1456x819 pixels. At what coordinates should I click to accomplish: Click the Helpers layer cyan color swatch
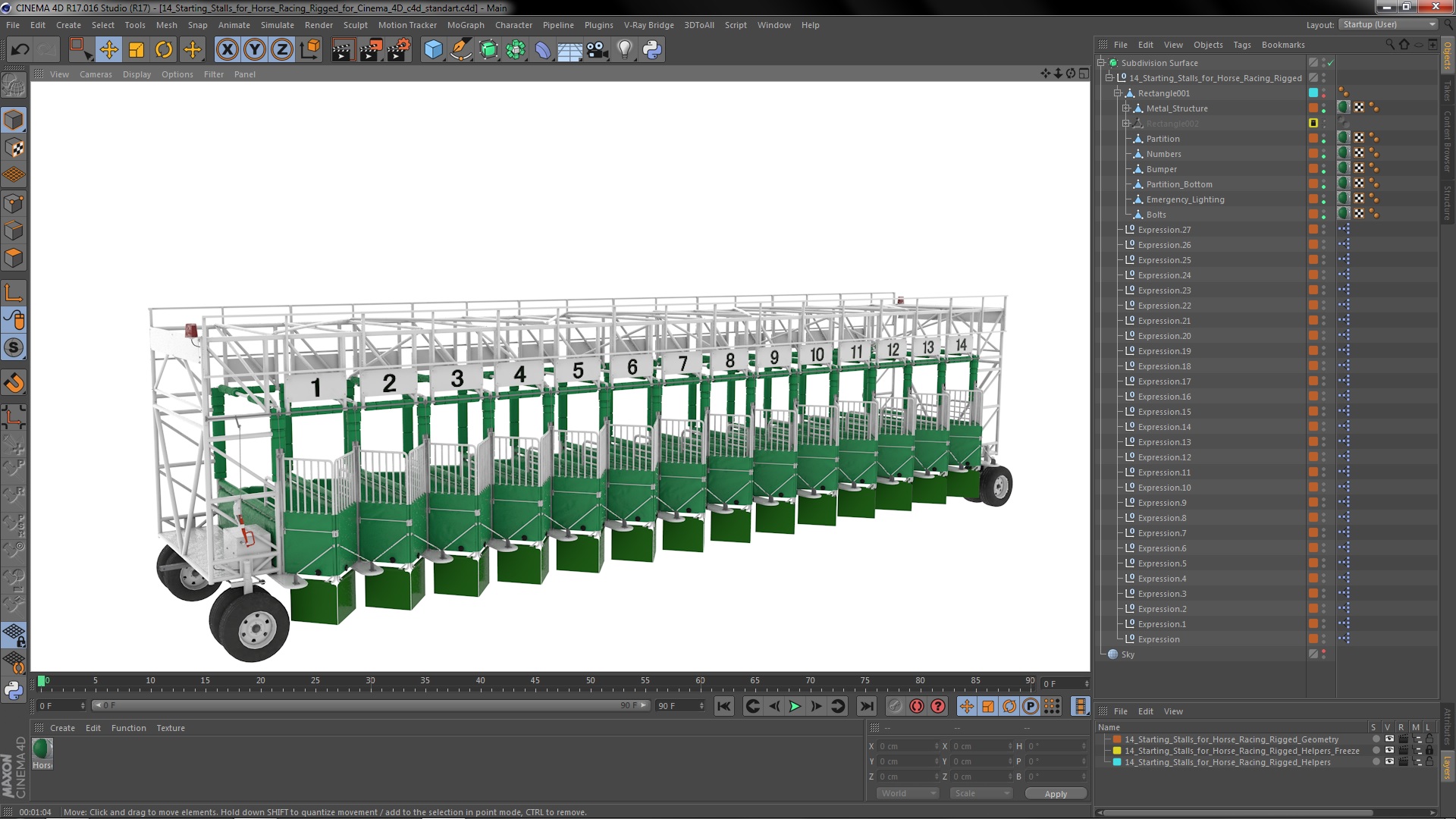(x=1117, y=762)
